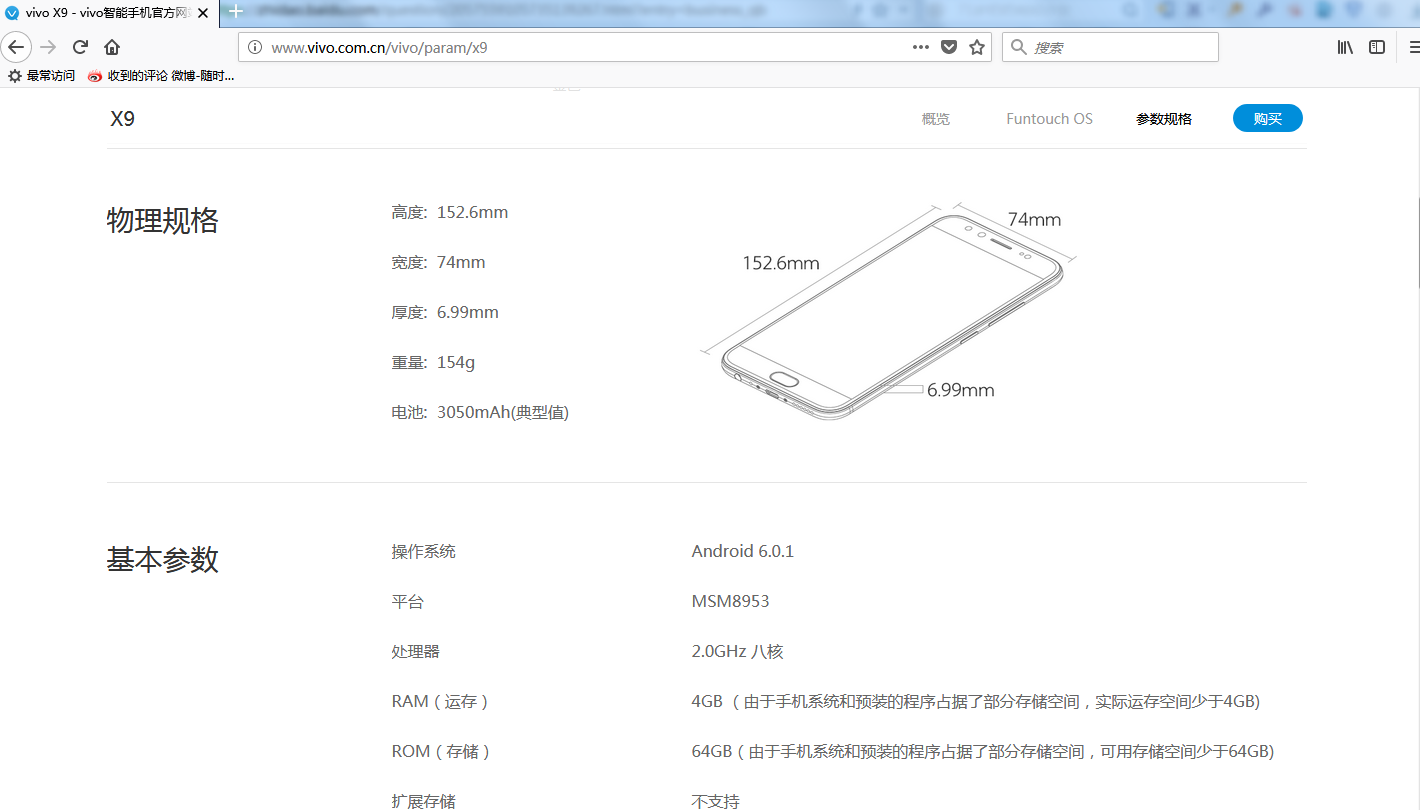Click the 重量: 154g line
Viewport: 1420px width, 810px height.
click(x=433, y=362)
